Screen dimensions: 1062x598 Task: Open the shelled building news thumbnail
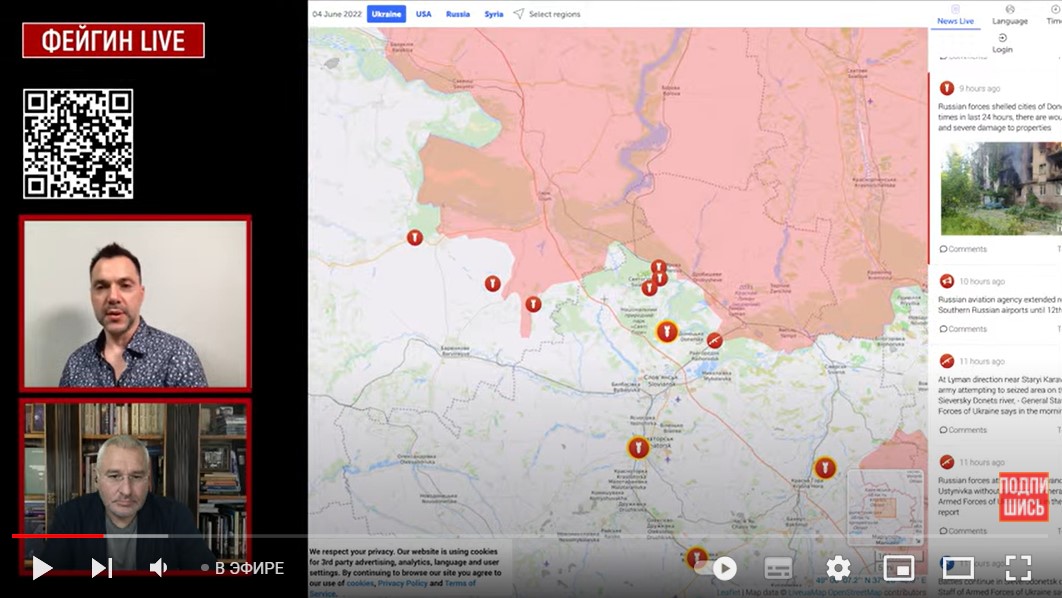[x=1000, y=188]
